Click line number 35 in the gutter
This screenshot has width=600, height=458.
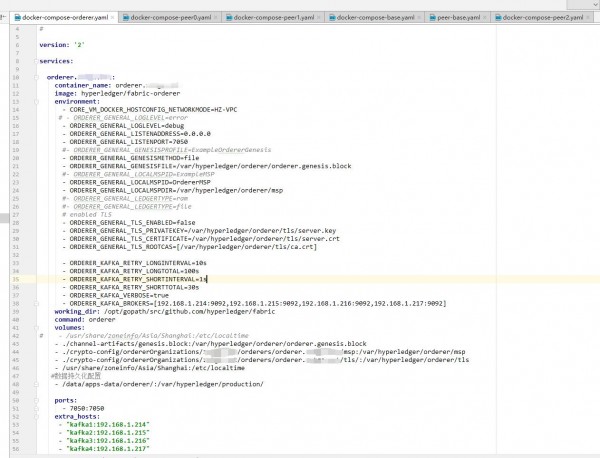pyautogui.click(x=16, y=279)
